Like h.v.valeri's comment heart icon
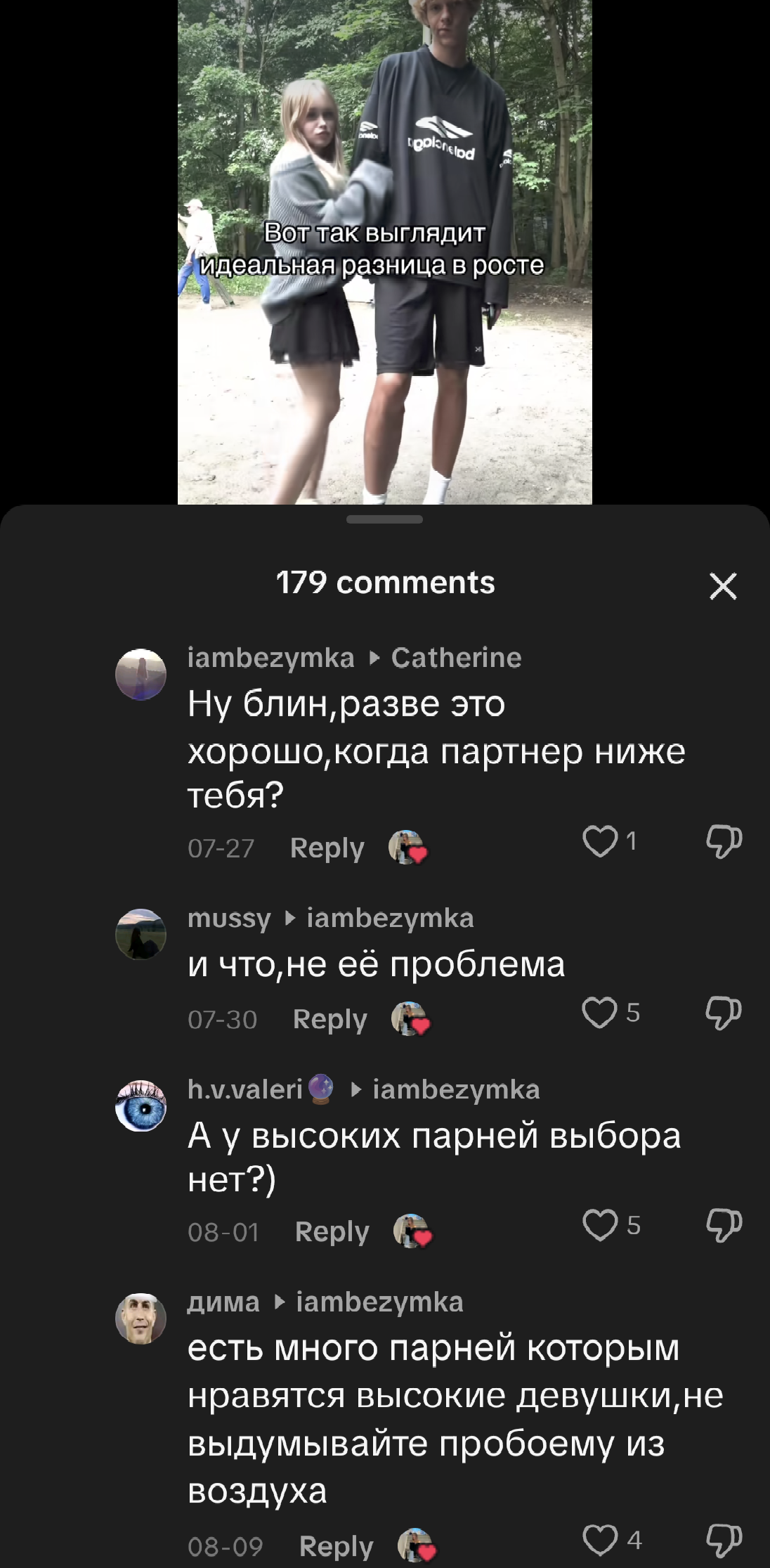 [600, 1225]
